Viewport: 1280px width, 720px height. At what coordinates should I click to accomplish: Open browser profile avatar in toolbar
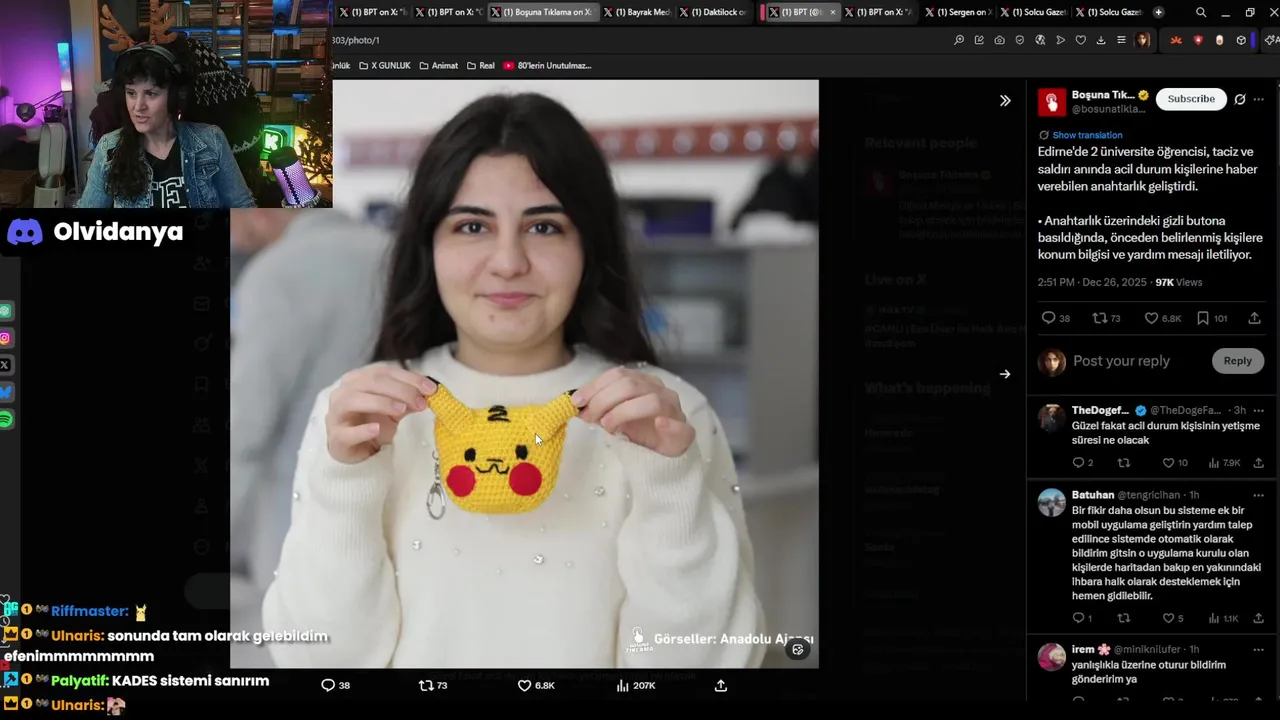pyautogui.click(x=1143, y=40)
